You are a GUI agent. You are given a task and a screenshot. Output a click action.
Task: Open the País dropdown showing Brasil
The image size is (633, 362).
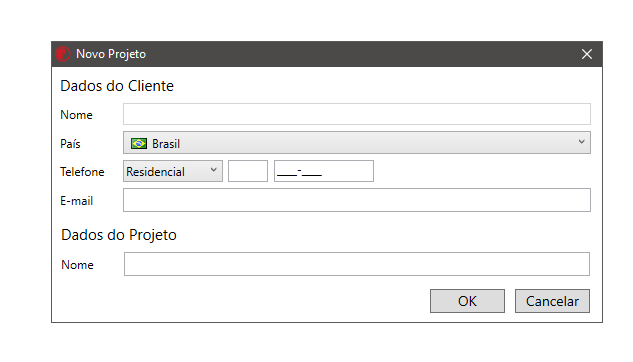click(357, 143)
